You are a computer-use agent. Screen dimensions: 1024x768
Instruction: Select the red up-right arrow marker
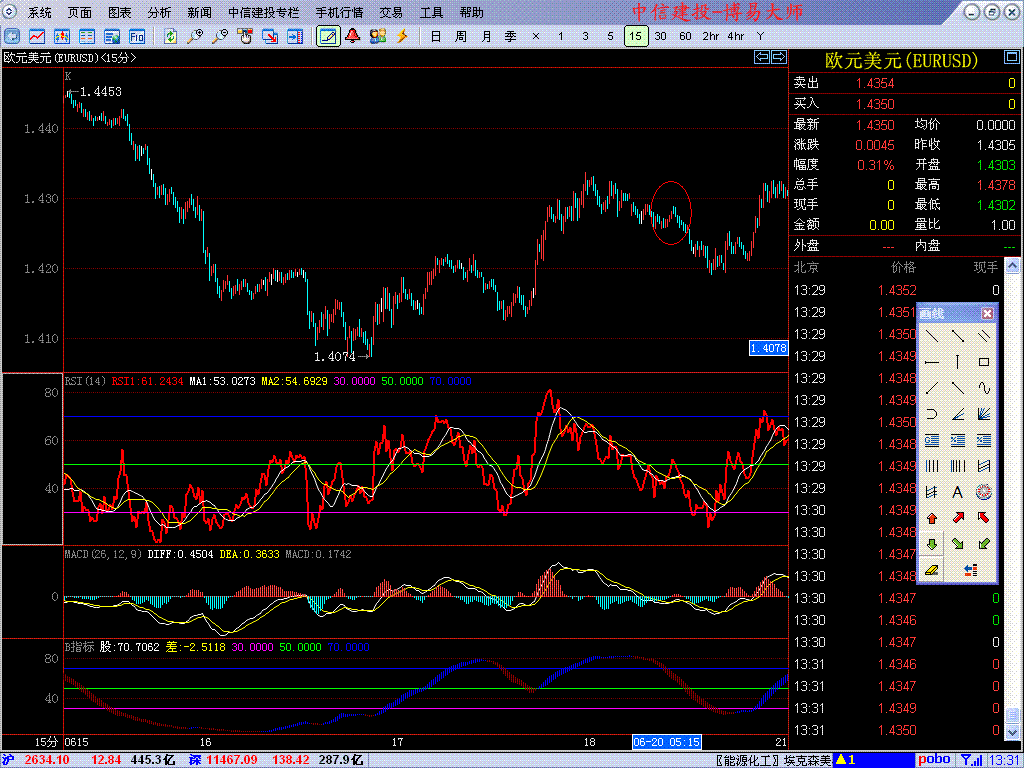pos(958,518)
